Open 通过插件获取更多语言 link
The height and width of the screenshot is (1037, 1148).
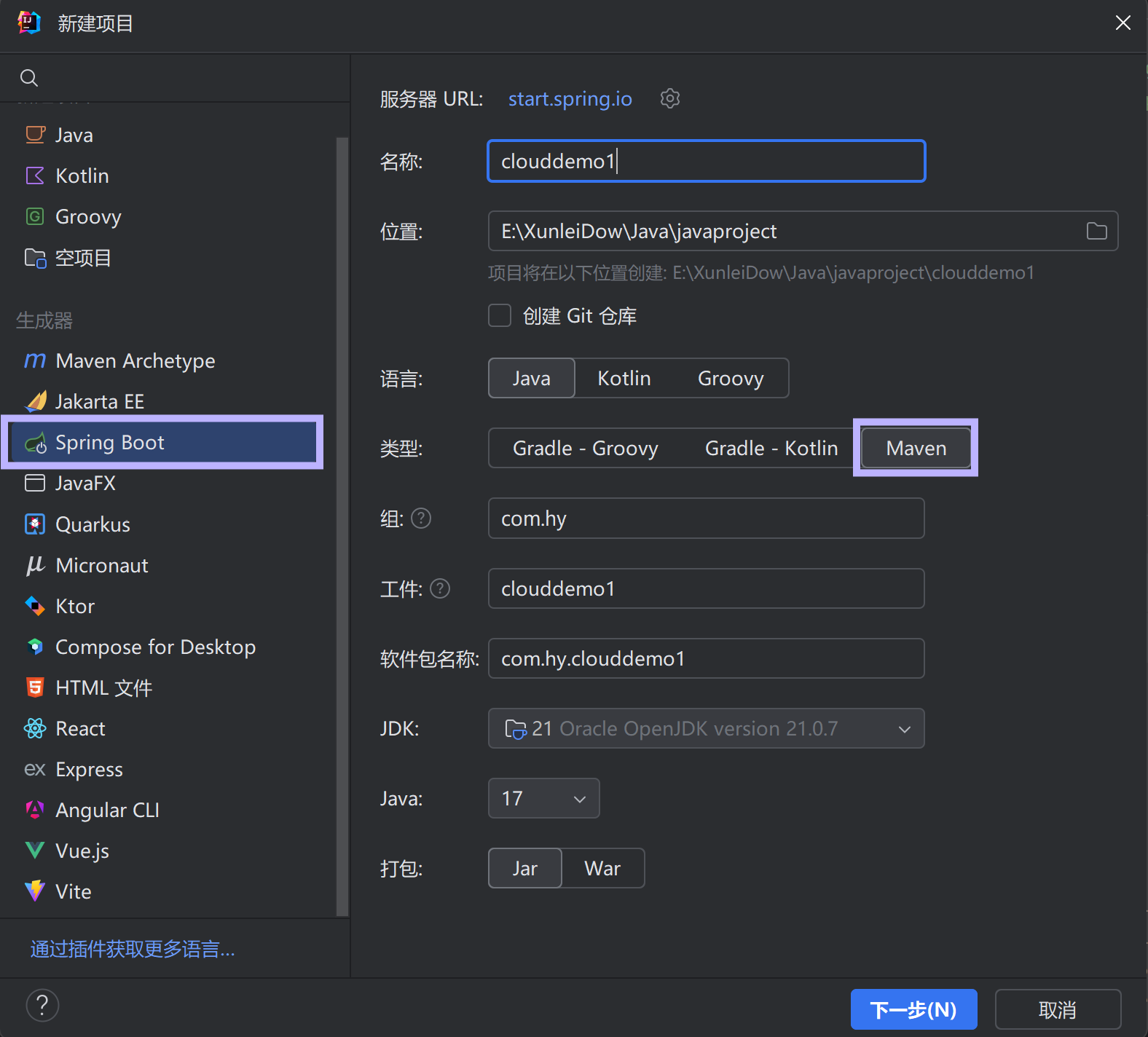133,949
